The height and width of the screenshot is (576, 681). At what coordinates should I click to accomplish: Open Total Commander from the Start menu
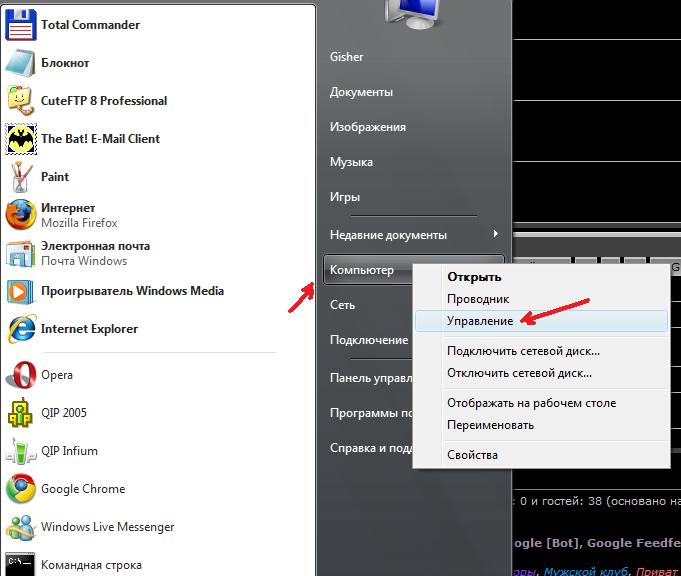90,24
